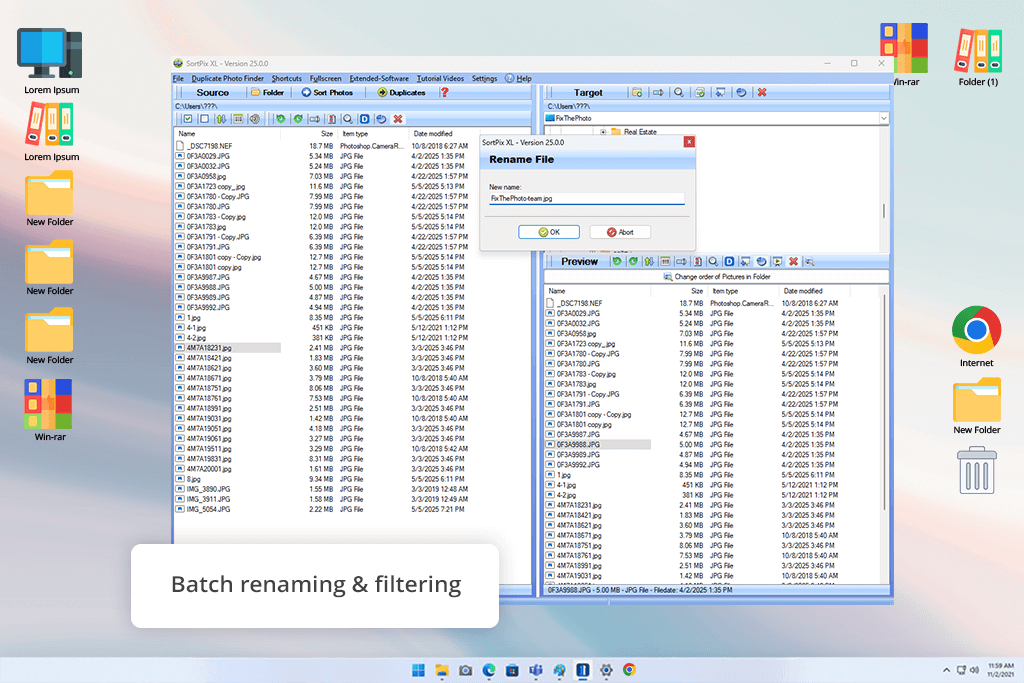The image size is (1024, 683).
Task: Open Microsoft Edge from the taskbar
Action: pos(489,670)
